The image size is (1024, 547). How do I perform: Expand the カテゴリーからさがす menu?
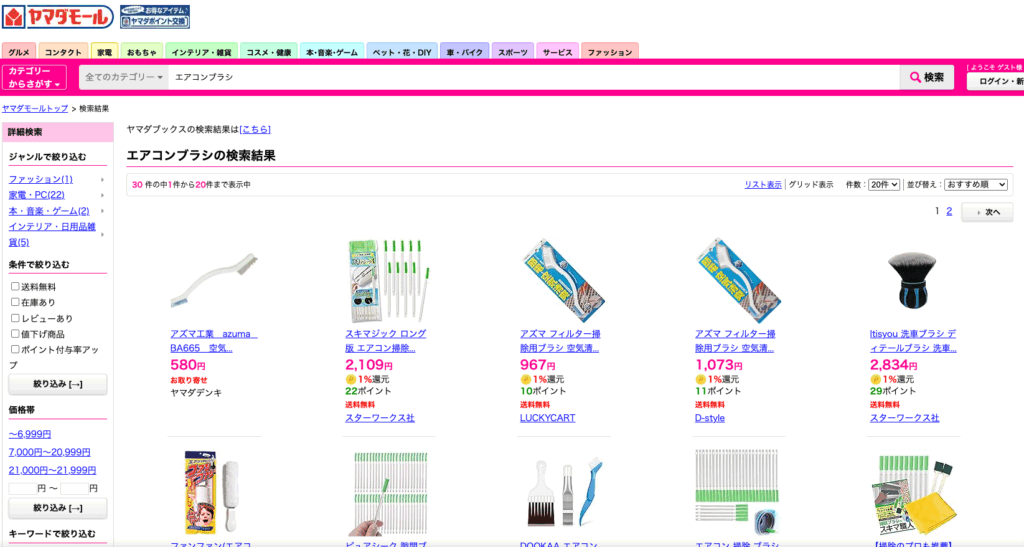(34, 77)
